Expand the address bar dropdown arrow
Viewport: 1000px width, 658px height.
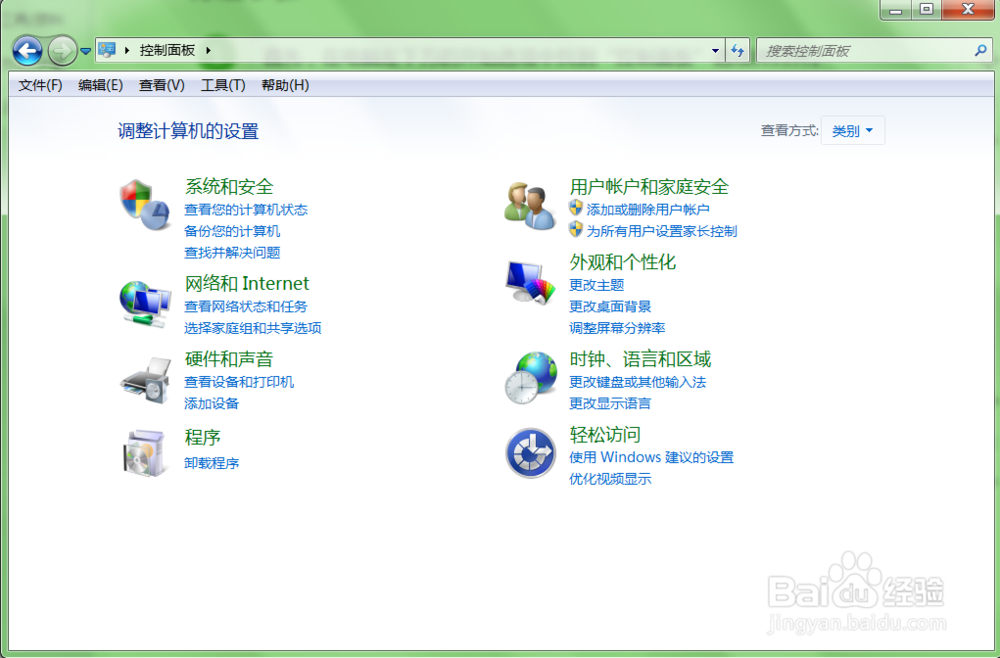pyautogui.click(x=715, y=50)
